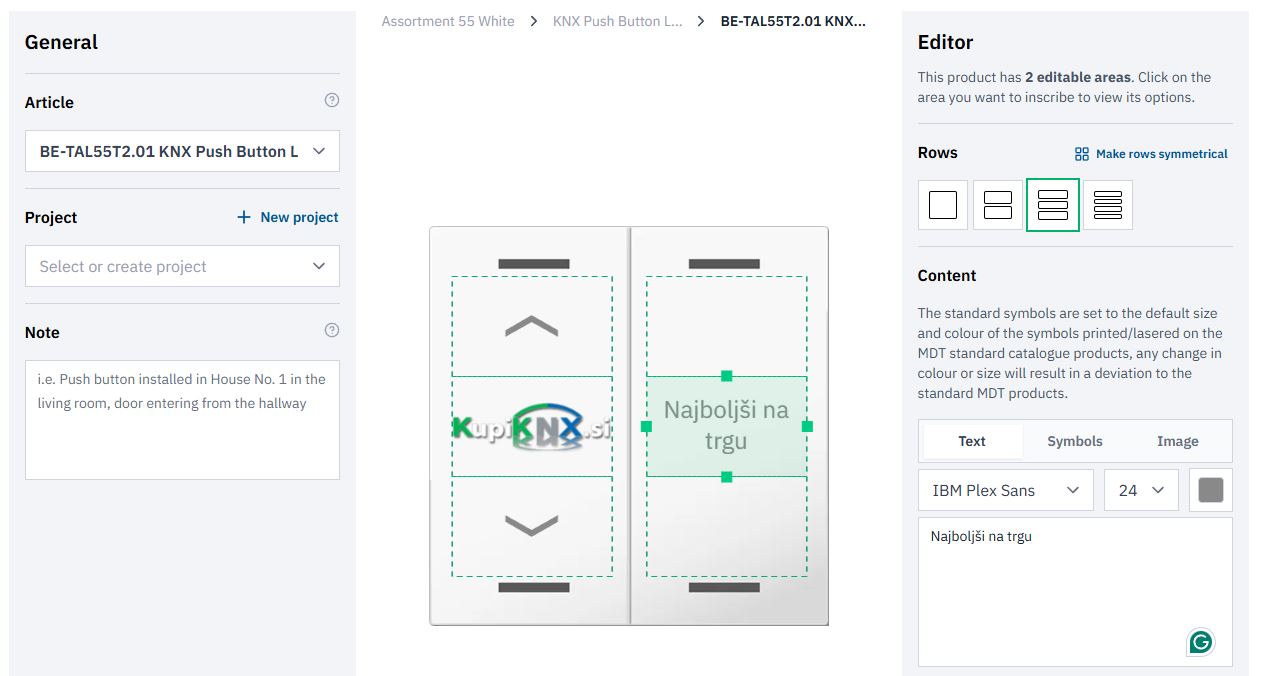Viewport: 1263px width, 676px height.
Task: Switch to the Symbols tab
Action: (1075, 441)
